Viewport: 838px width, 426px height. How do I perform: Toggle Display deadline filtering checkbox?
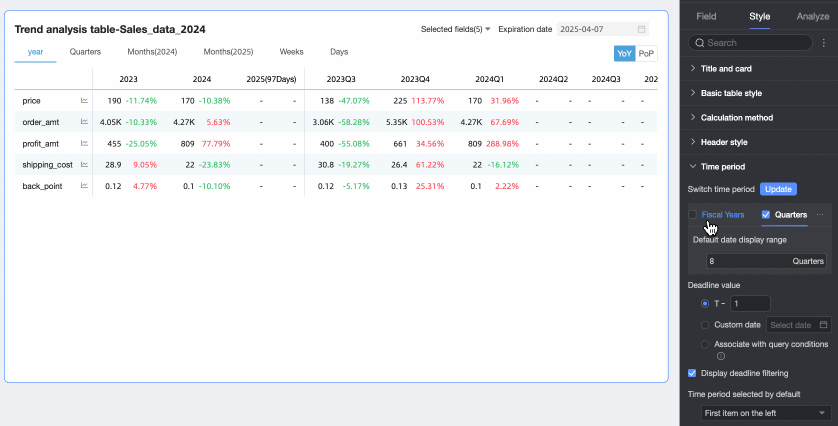pos(692,373)
